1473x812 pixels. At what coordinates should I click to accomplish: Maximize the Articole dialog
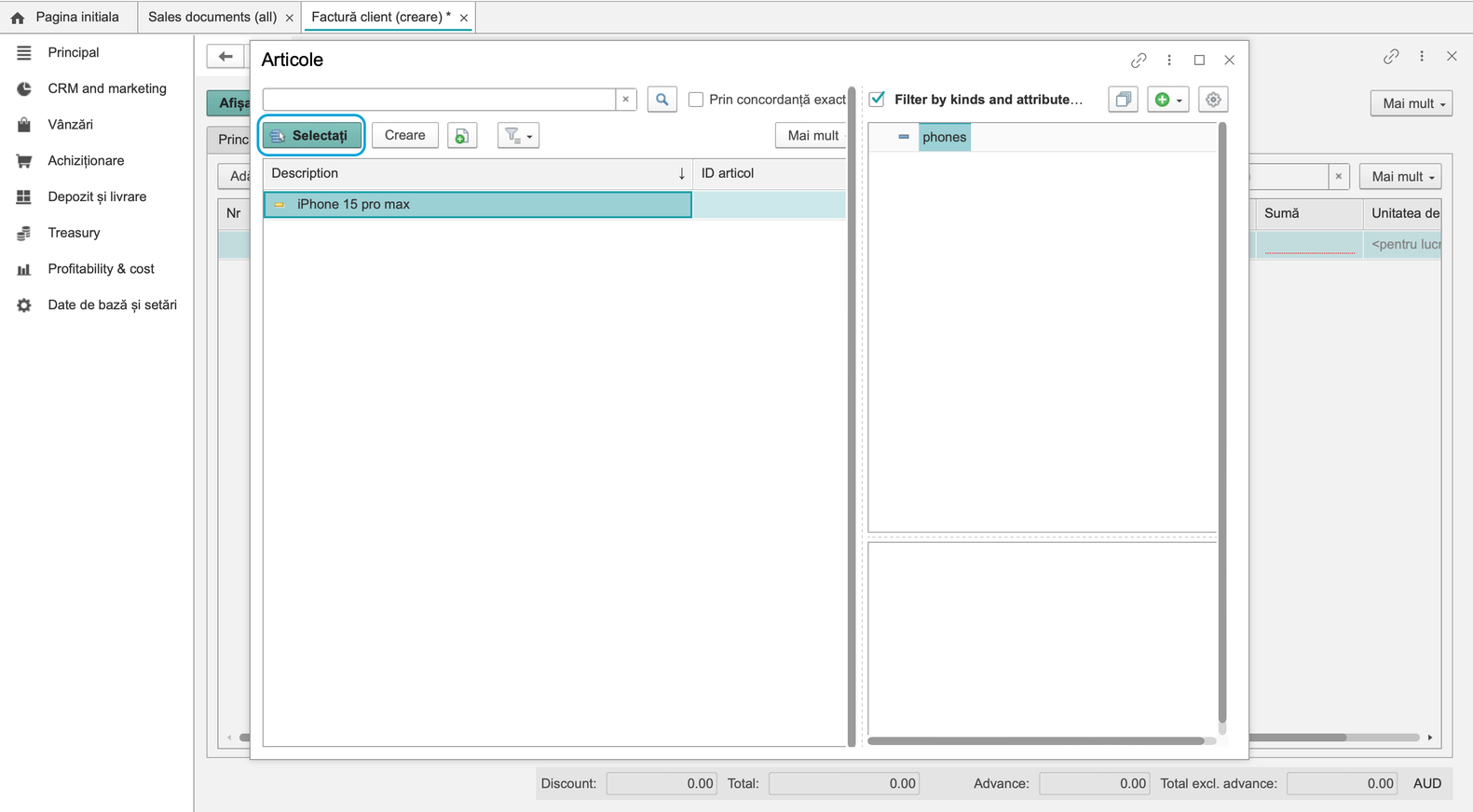(x=1200, y=61)
